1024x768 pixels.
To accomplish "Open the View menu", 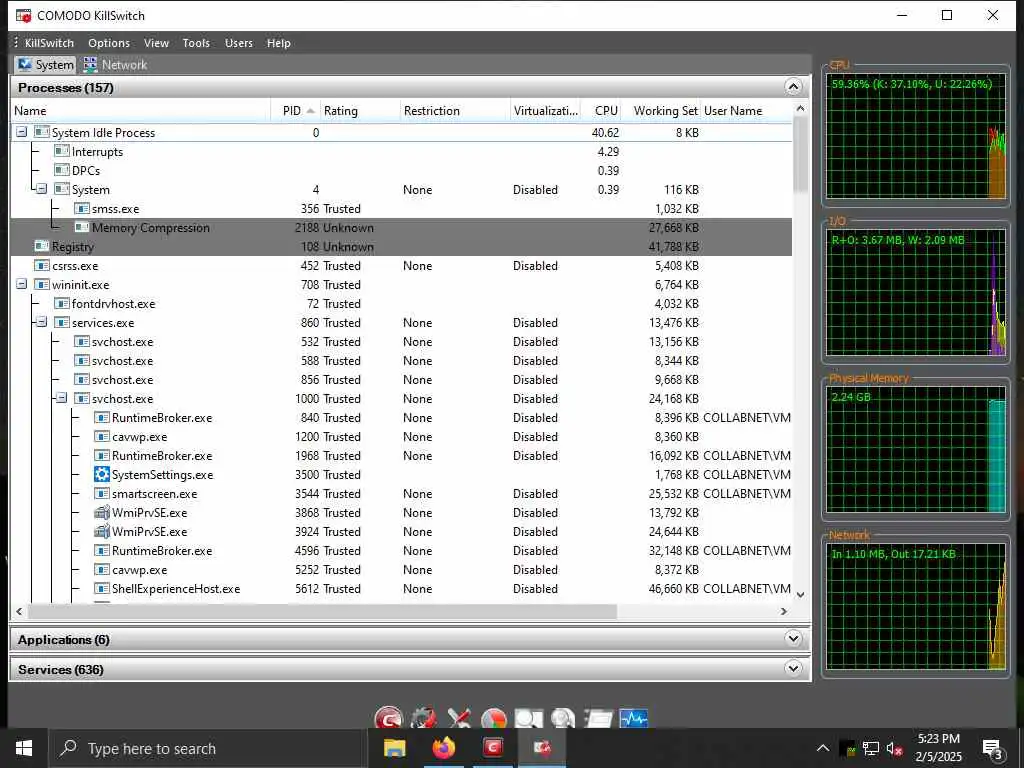I will [156, 43].
